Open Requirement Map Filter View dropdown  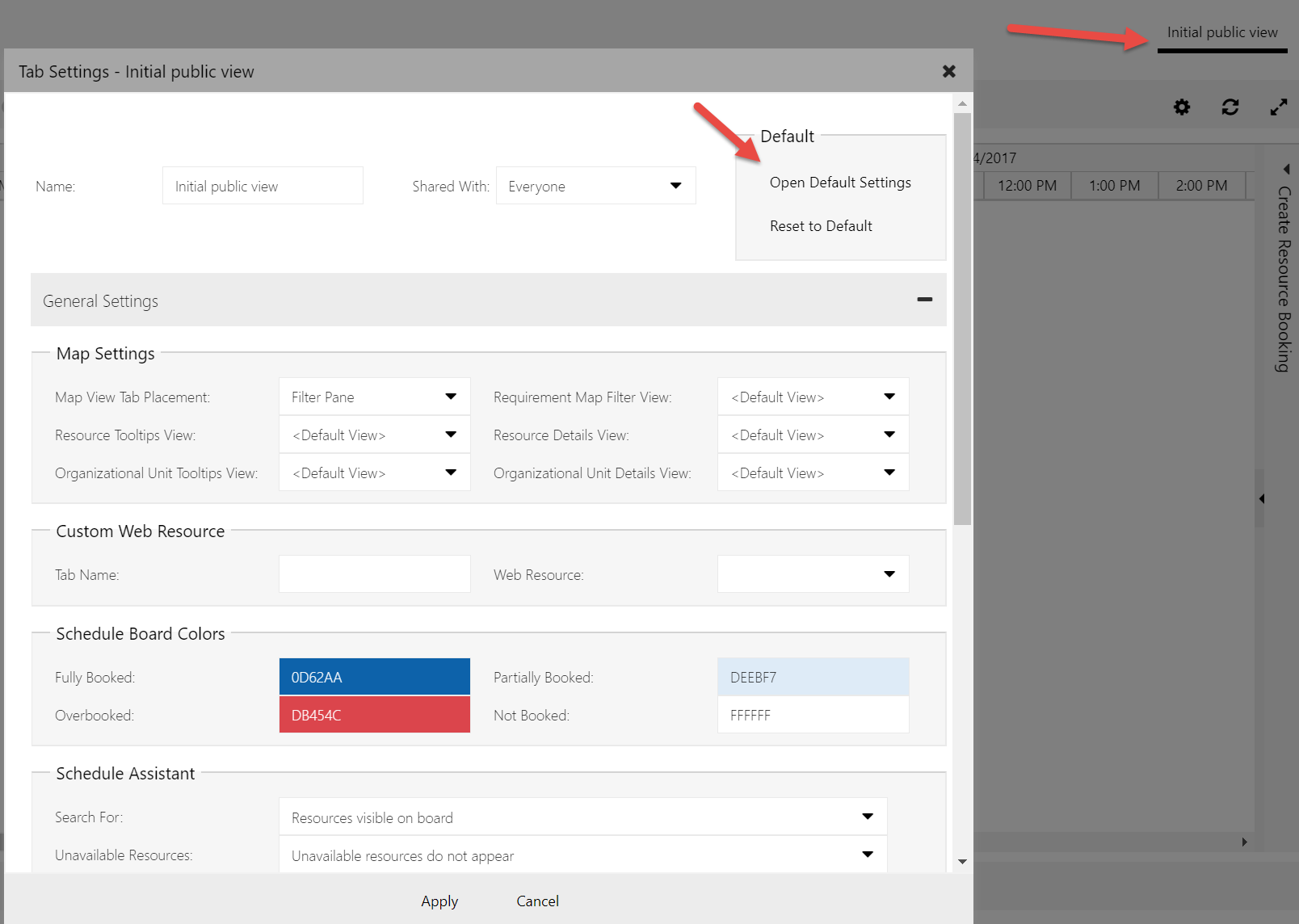pos(813,397)
